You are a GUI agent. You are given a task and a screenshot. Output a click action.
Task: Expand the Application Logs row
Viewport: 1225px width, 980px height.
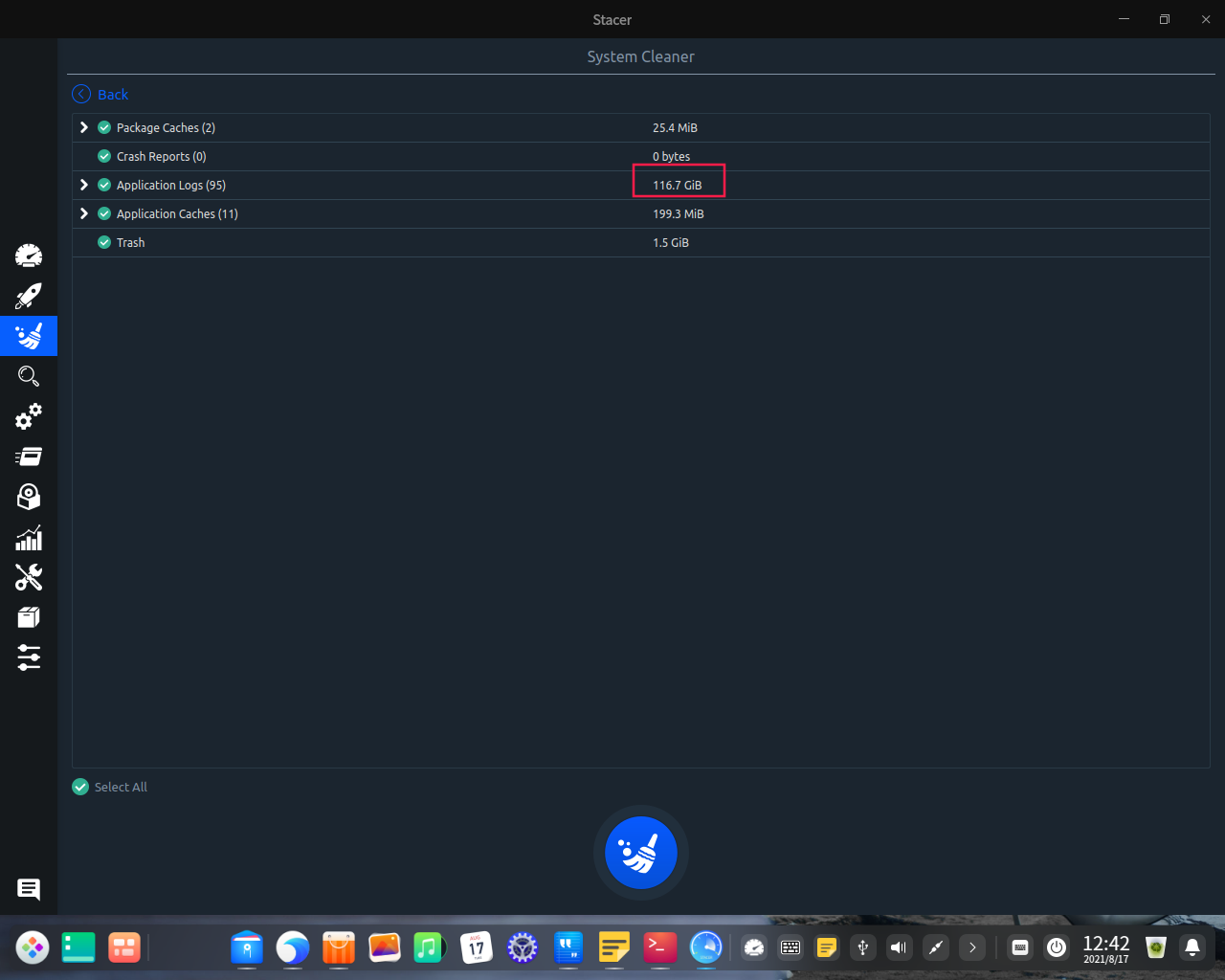(84, 185)
